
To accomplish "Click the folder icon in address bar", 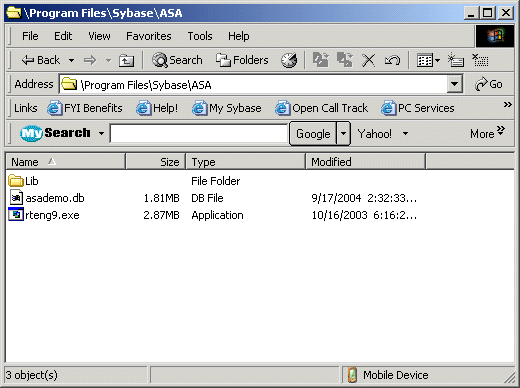I will click(69, 84).
